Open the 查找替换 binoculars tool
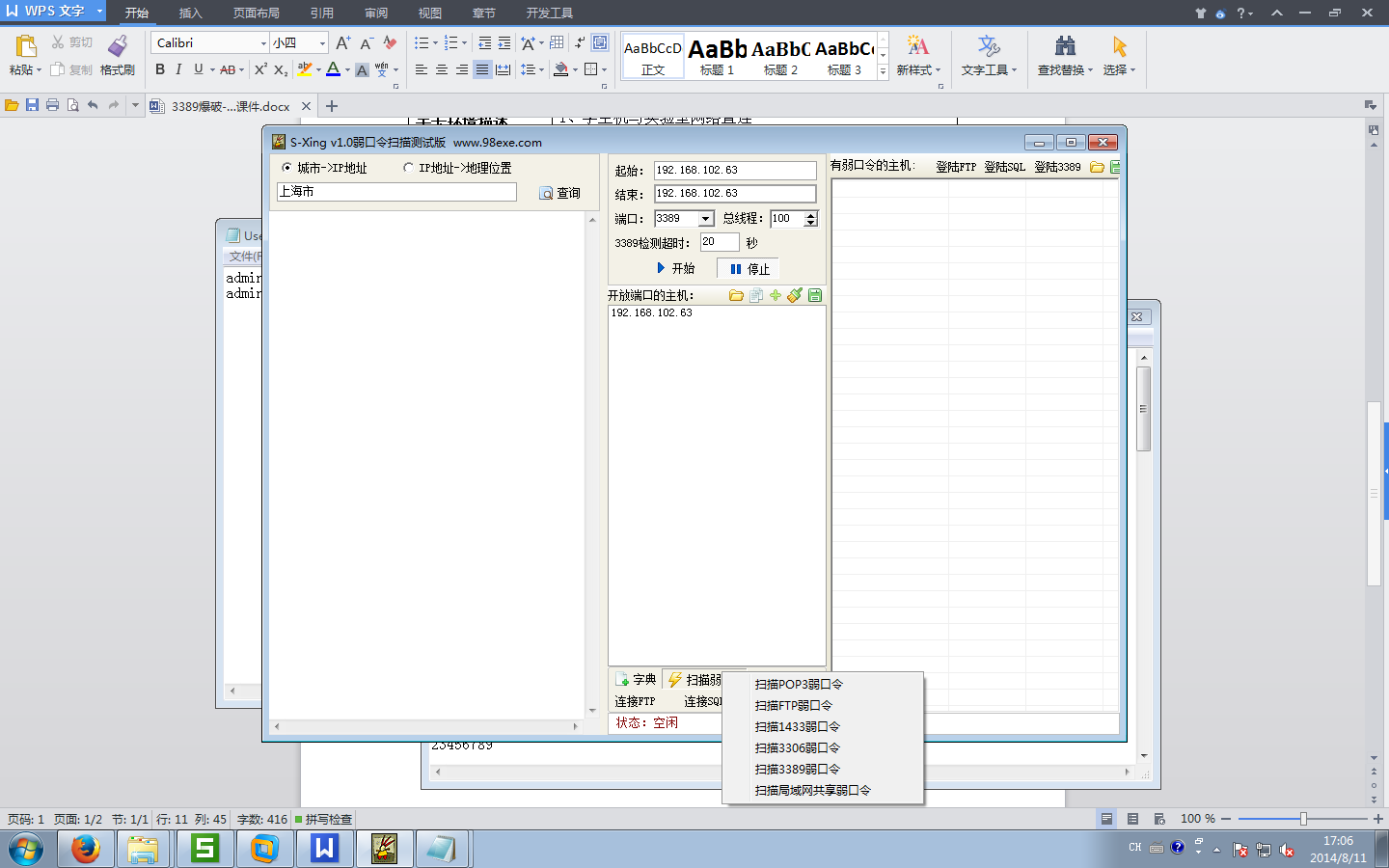1389x868 pixels. [x=1065, y=45]
